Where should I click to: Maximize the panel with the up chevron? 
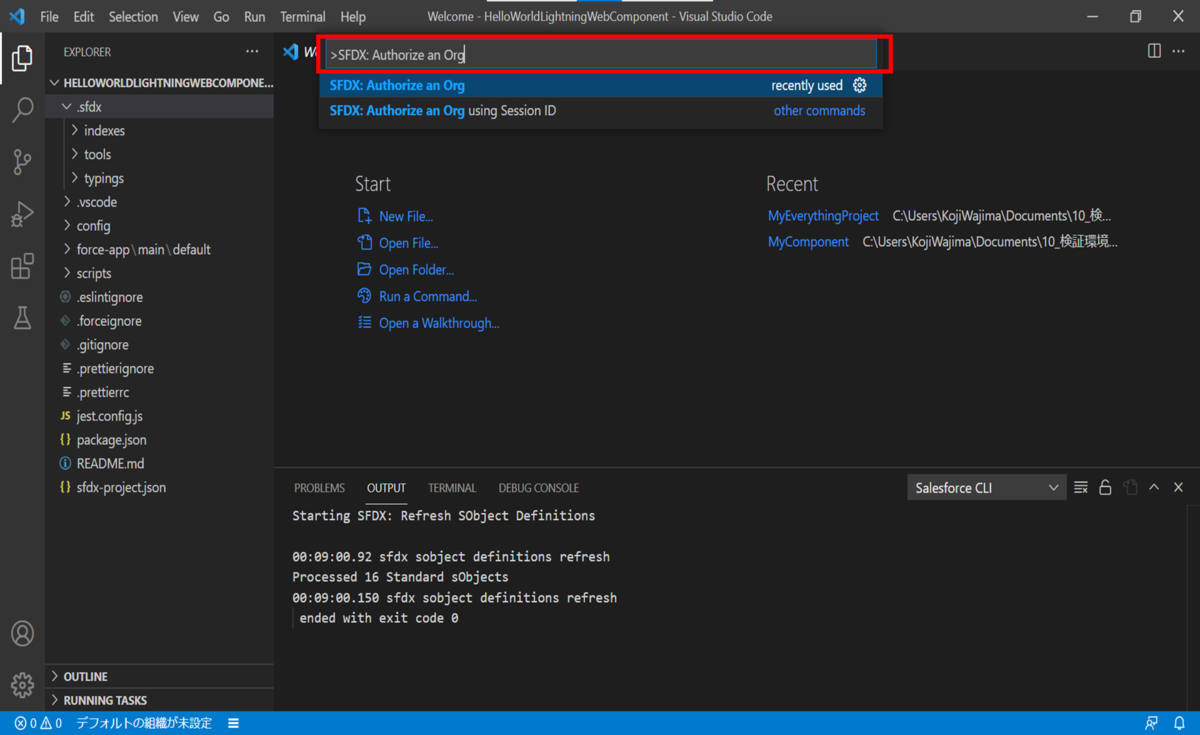pos(1154,487)
